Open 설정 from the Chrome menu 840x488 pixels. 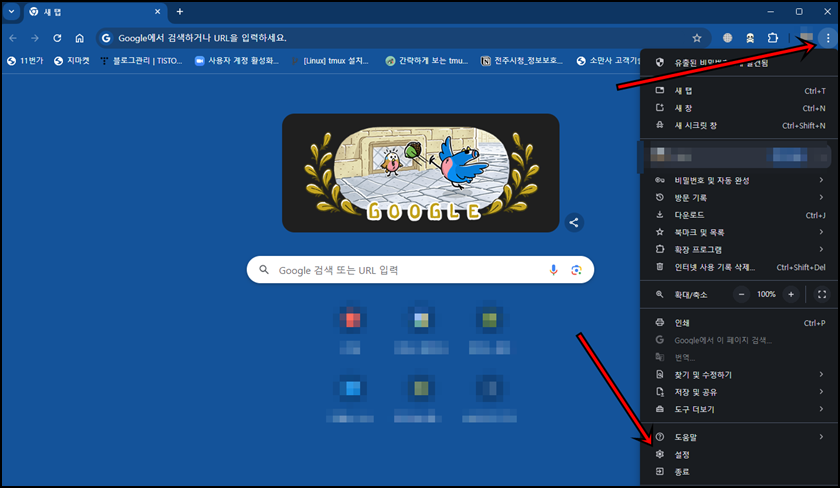[x=740, y=454]
